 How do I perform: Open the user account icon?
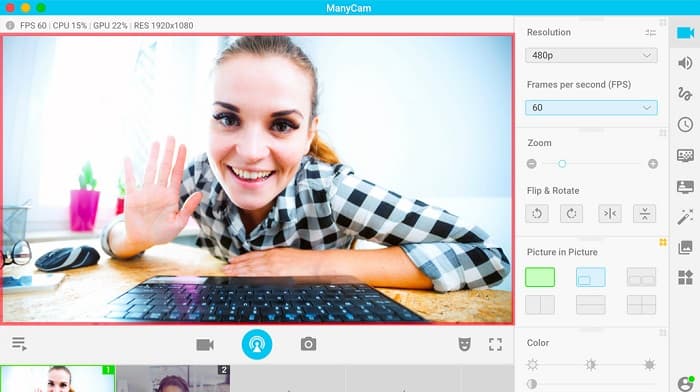click(x=685, y=384)
